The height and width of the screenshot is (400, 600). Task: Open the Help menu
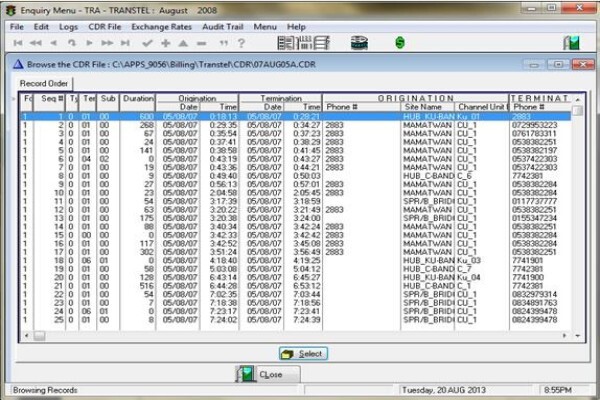[x=296, y=27]
